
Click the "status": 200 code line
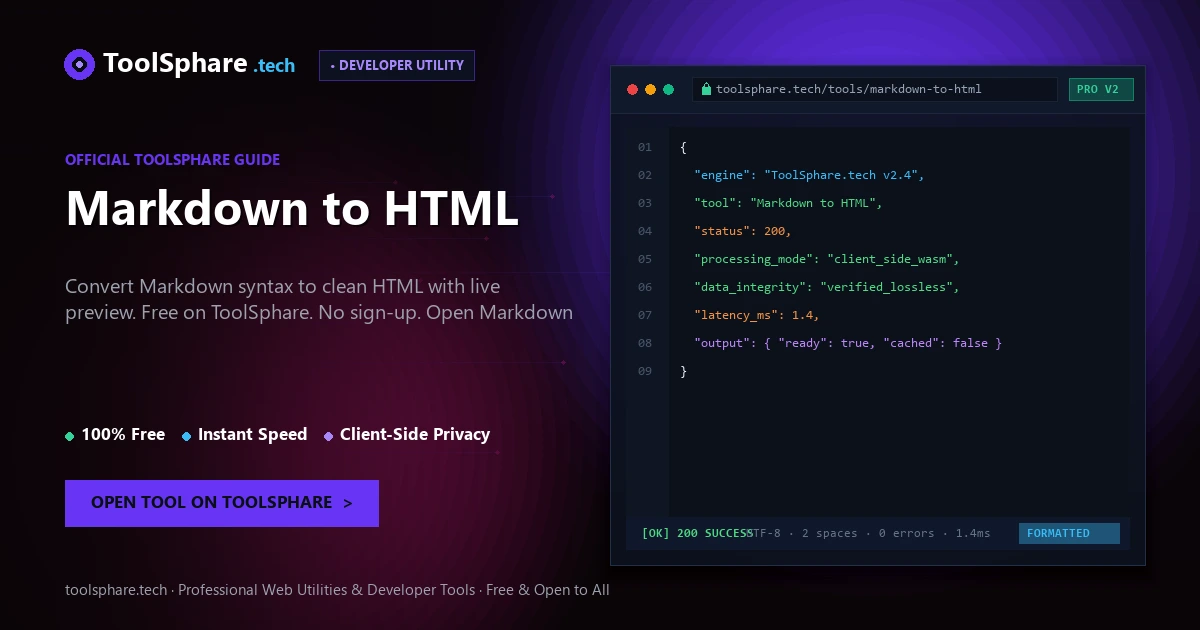pyautogui.click(x=743, y=231)
